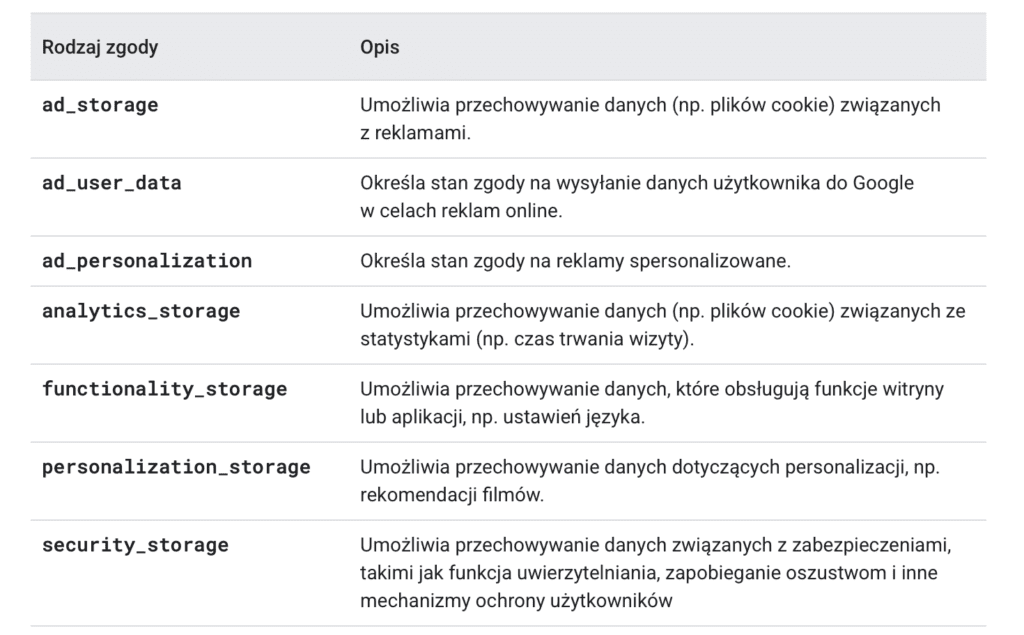Image resolution: width=1024 pixels, height=635 pixels.
Task: Select the ad_user_data consent type name
Action: tap(112, 183)
